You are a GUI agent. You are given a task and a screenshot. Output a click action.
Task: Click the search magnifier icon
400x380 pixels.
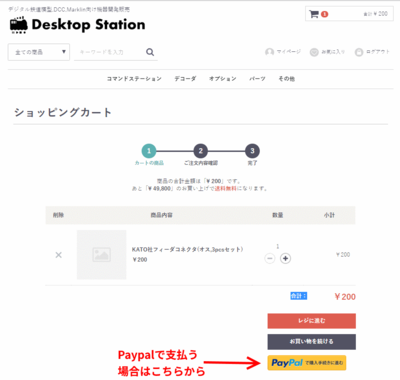150,52
